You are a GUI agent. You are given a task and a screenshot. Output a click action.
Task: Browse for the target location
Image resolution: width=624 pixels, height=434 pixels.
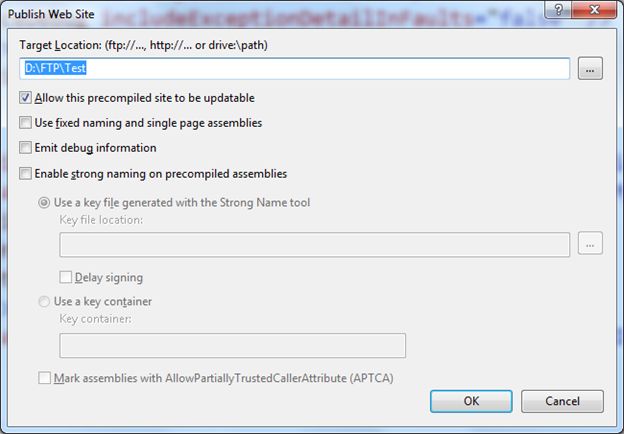pyautogui.click(x=590, y=69)
